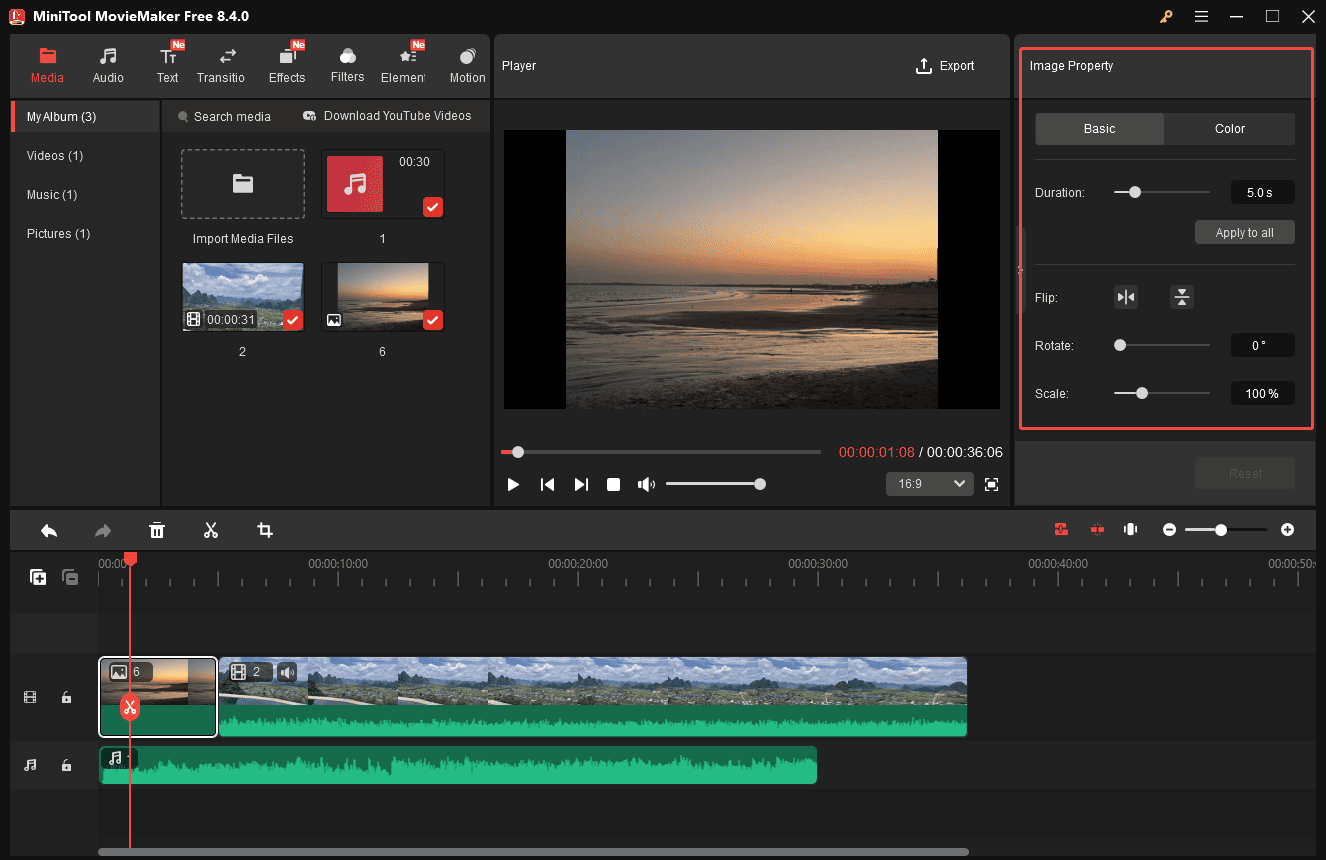Export the current project
Screen dimensions: 1326x860
(x=944, y=65)
